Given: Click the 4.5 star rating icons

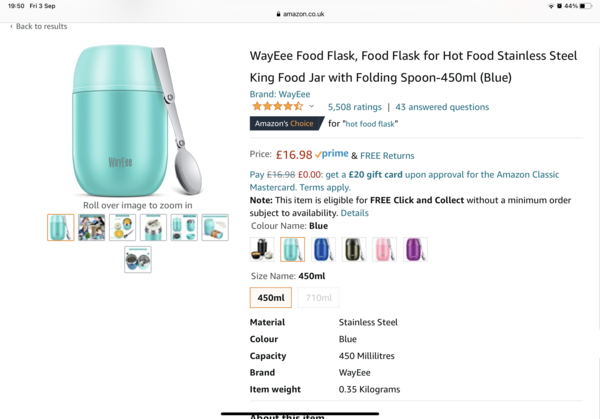Looking at the screenshot, I should 277,107.
